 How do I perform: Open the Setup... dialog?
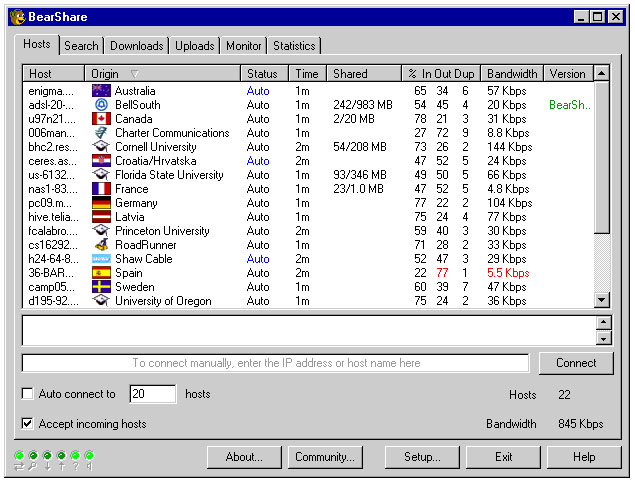[422, 457]
